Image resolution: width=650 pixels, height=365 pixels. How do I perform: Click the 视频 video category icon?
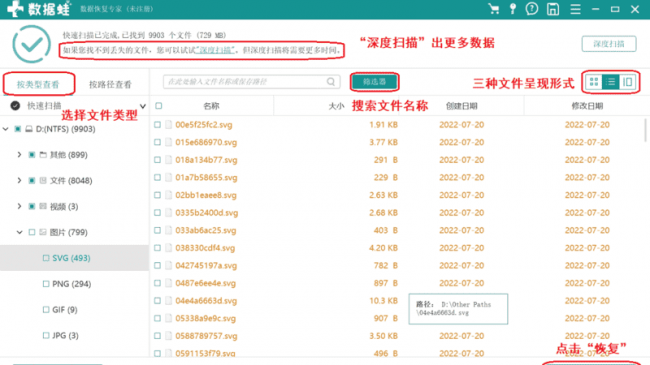[x=43, y=206]
